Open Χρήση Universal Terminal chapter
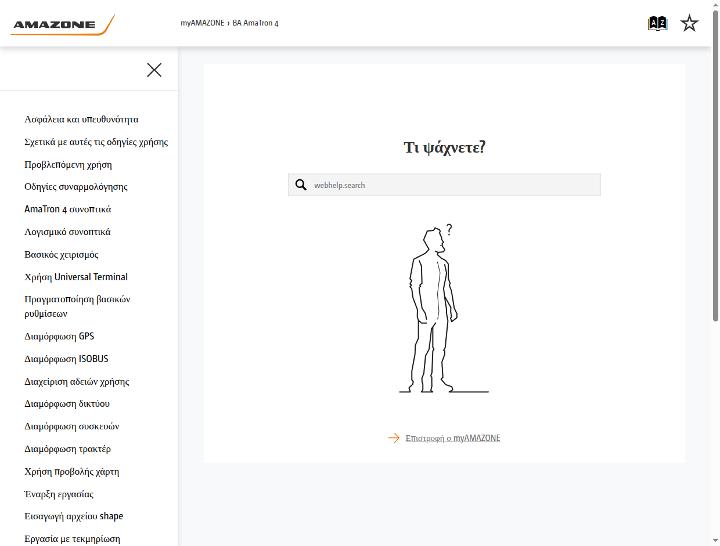Image resolution: width=720 pixels, height=546 pixels. click(x=76, y=277)
